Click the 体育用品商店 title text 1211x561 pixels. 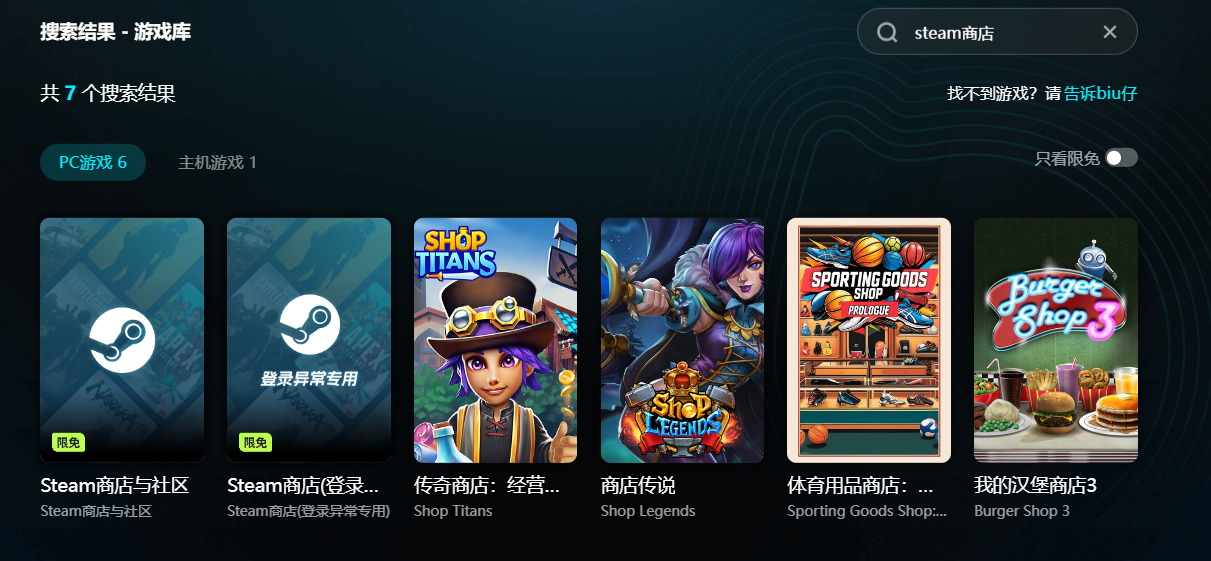click(860, 486)
